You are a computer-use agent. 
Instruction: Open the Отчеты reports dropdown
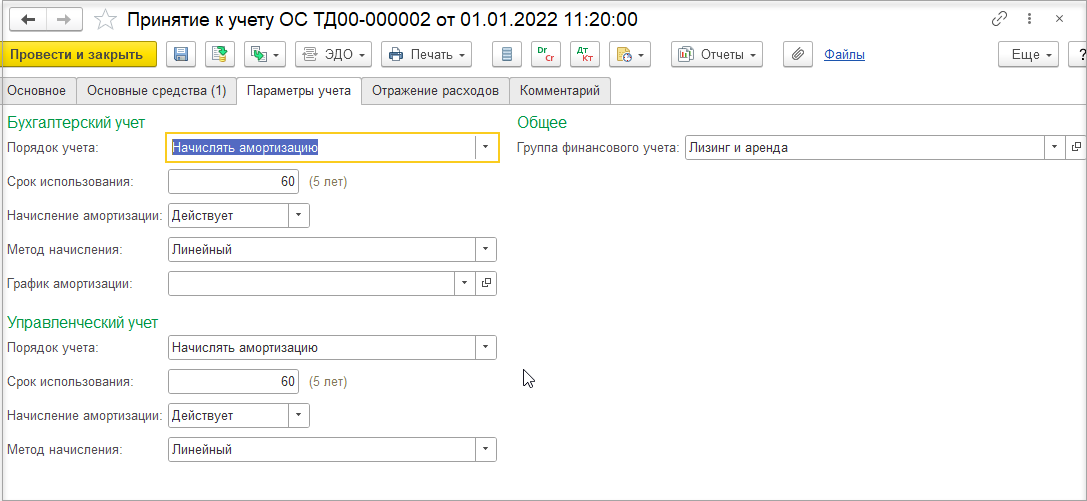click(x=717, y=55)
